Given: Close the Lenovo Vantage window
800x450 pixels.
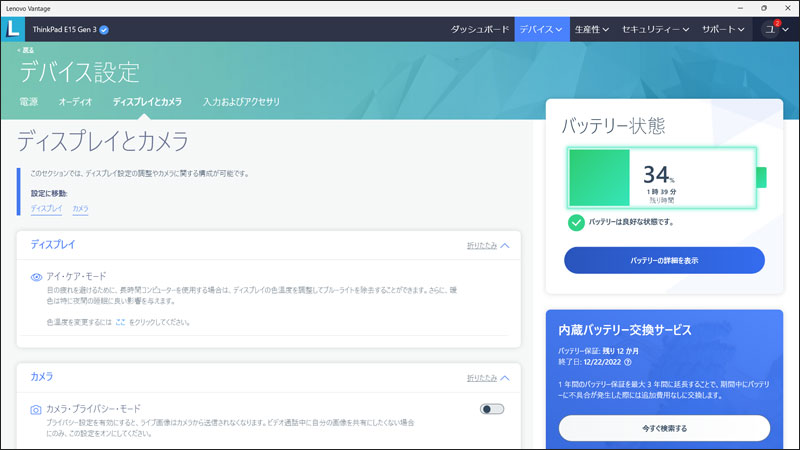Looking at the screenshot, I should (788, 8).
